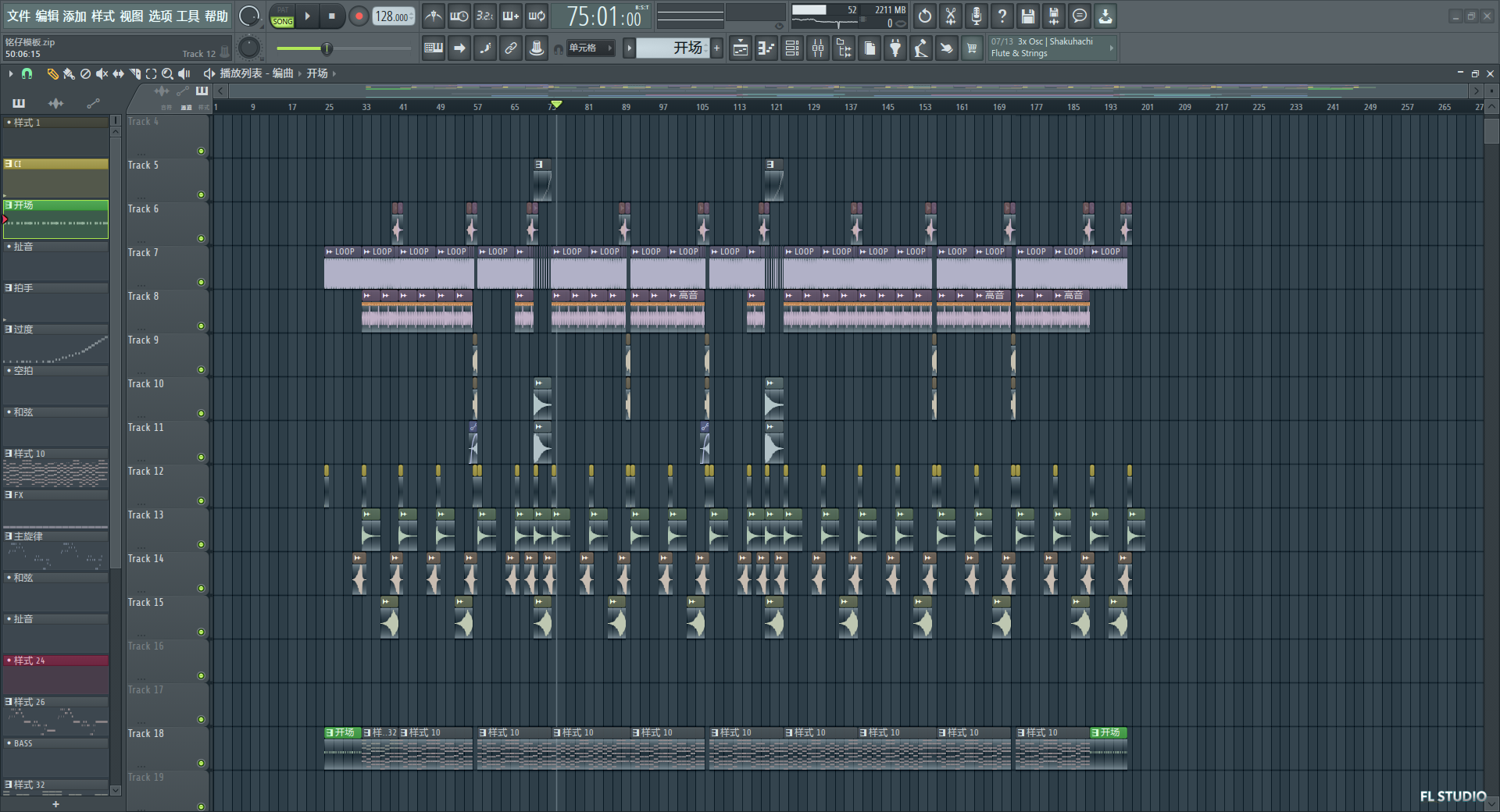Open the 单元格 snap dropdown
The height and width of the screenshot is (812, 1500).
pyautogui.click(x=591, y=48)
